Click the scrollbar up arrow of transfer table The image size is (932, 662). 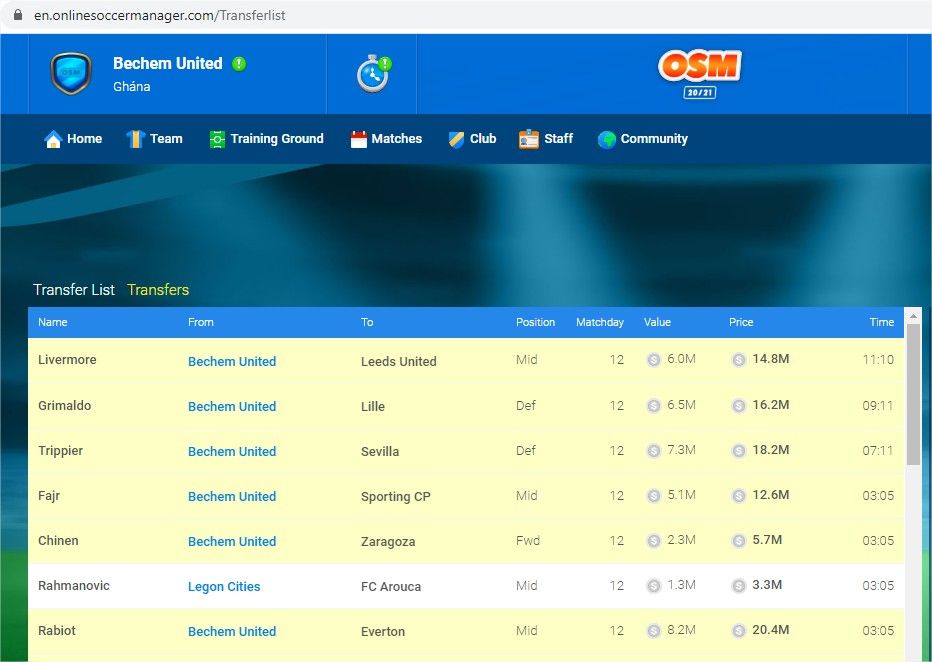(914, 317)
